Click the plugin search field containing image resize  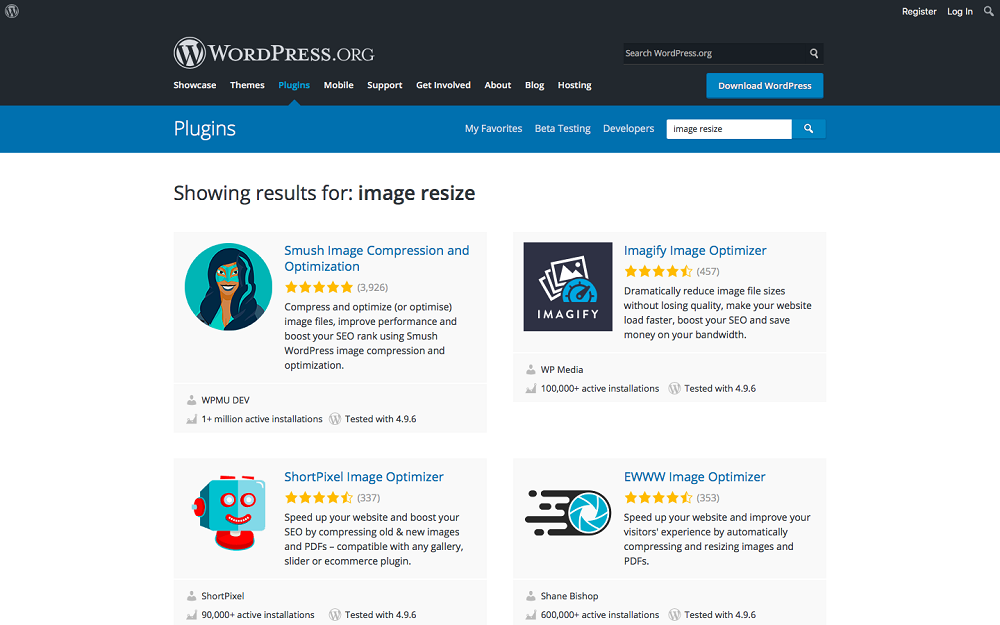coord(729,129)
